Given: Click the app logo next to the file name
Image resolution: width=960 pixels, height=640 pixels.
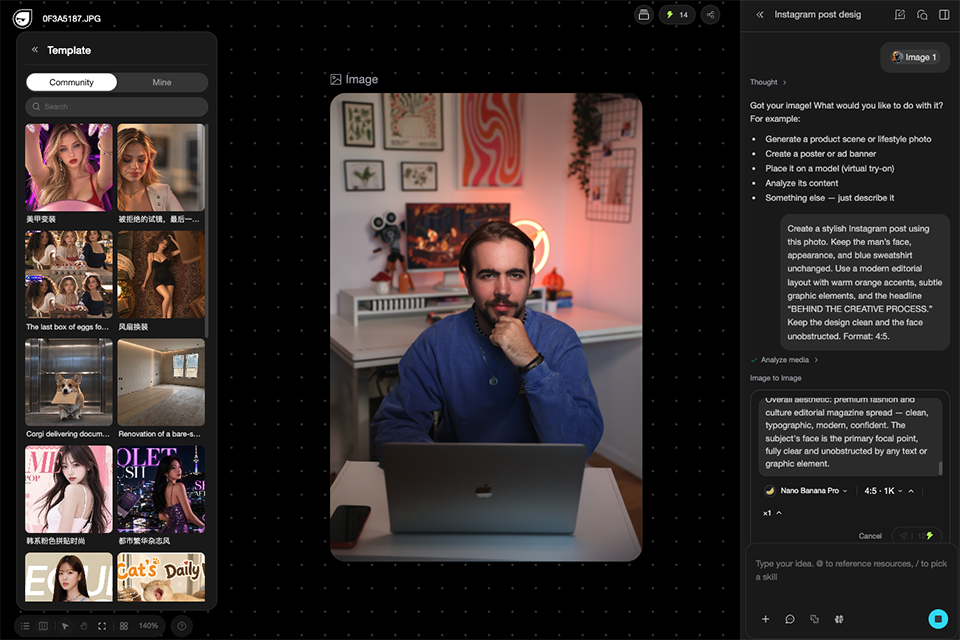Looking at the screenshot, I should (x=23, y=18).
